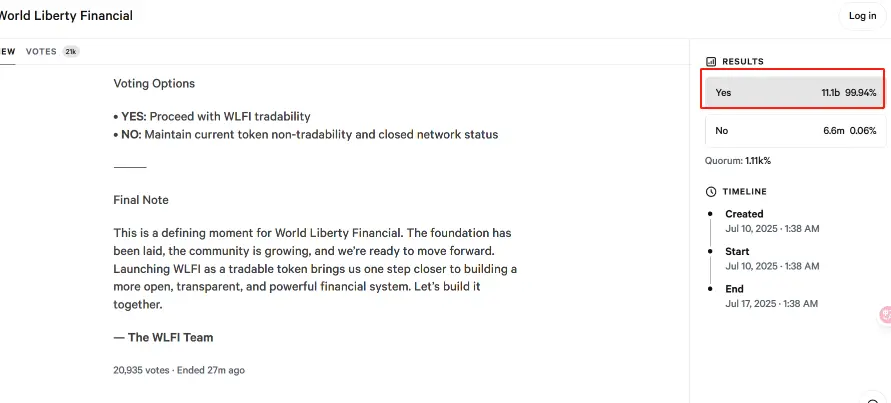Click the Created timeline marker dot
This screenshot has height=403, width=891.
click(712, 214)
